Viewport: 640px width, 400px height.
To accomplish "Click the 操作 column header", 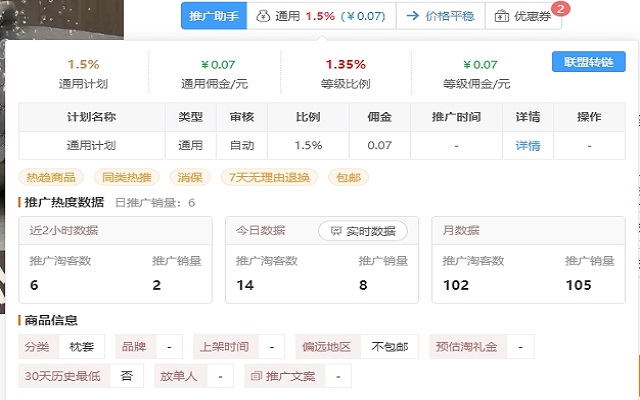I will coord(589,117).
